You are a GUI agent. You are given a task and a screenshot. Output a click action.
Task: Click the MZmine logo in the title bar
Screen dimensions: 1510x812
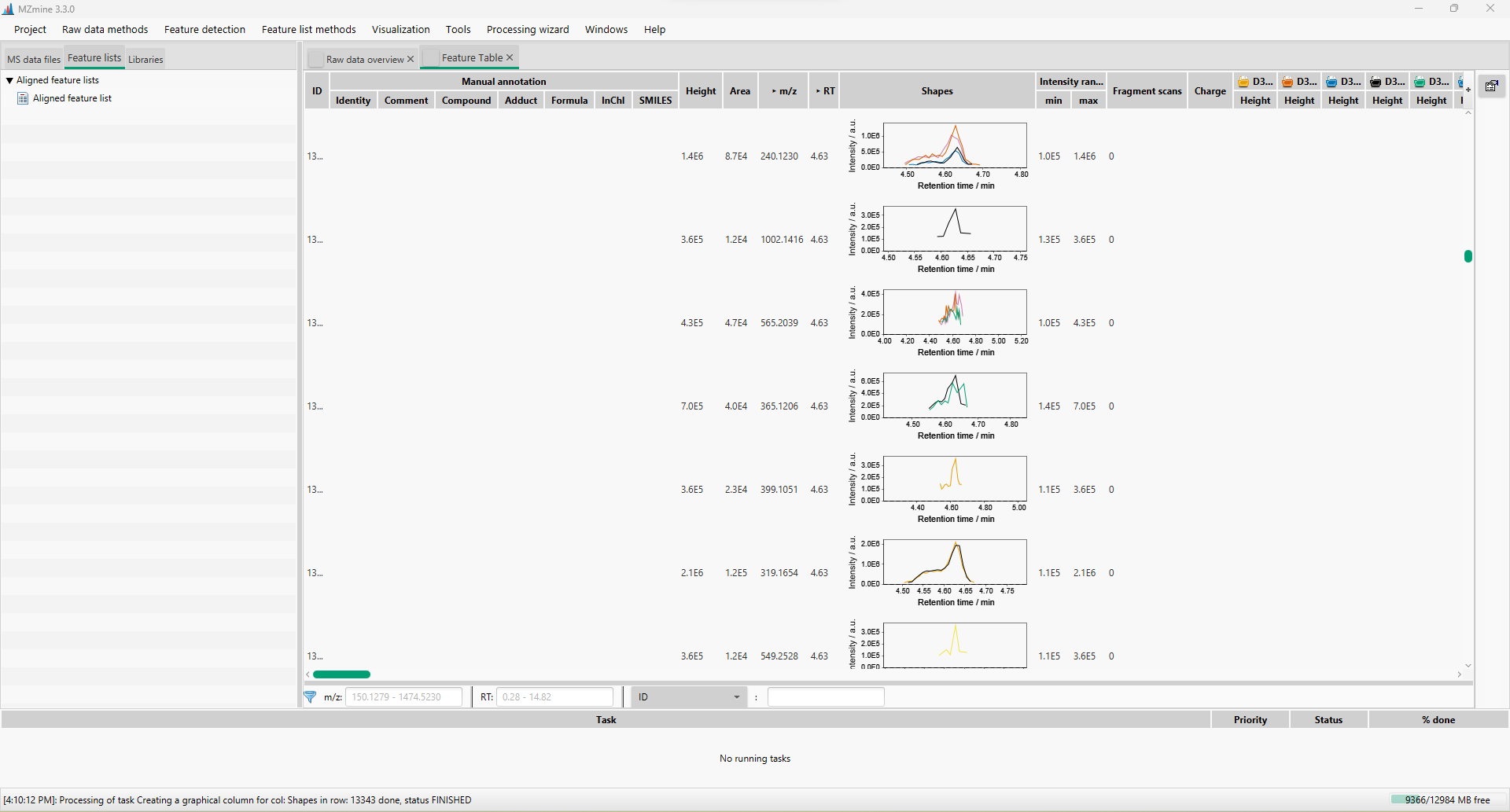coord(9,9)
